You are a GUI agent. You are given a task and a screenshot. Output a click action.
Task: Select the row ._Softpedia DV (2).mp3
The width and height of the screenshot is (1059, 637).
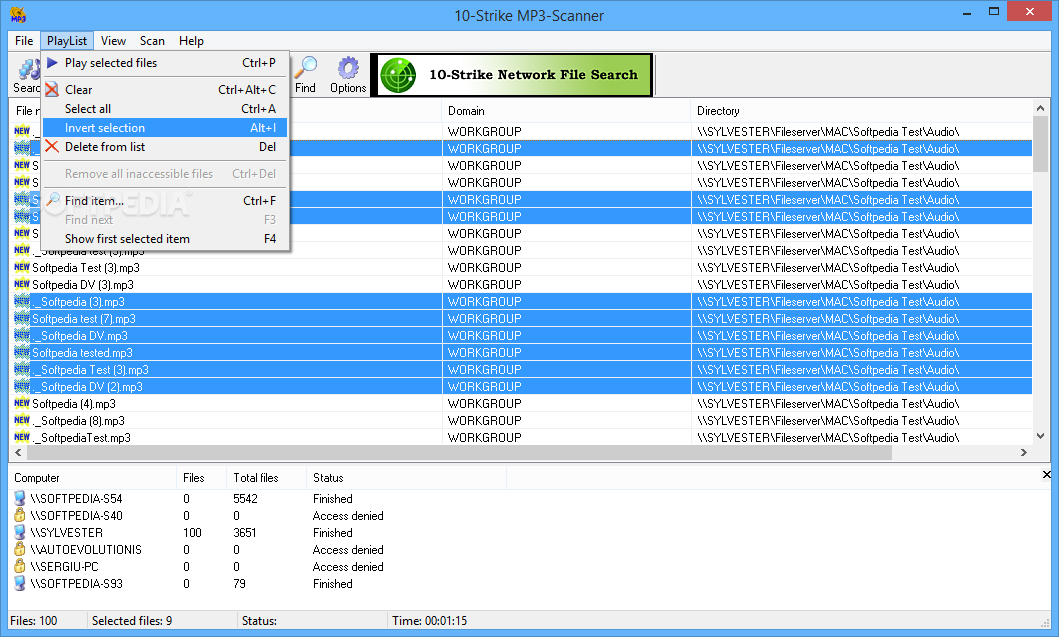pyautogui.click(x=522, y=386)
